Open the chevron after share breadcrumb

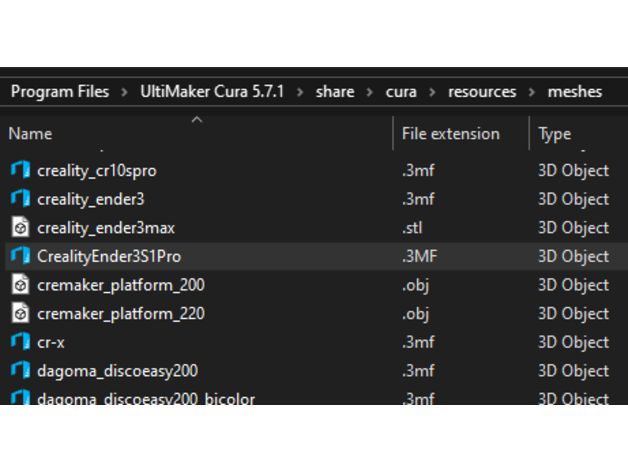pos(370,92)
